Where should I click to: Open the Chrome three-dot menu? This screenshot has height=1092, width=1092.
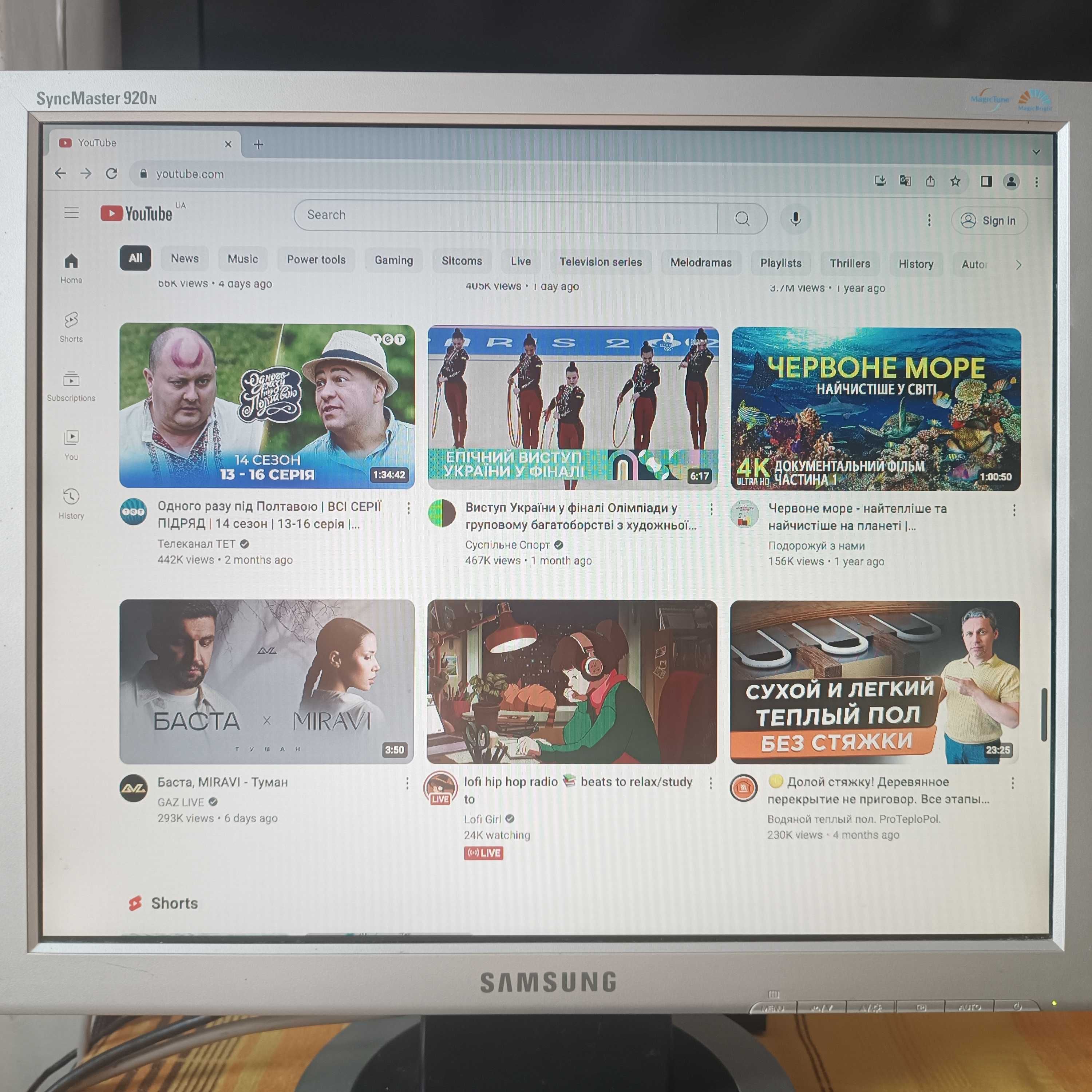click(x=1036, y=182)
